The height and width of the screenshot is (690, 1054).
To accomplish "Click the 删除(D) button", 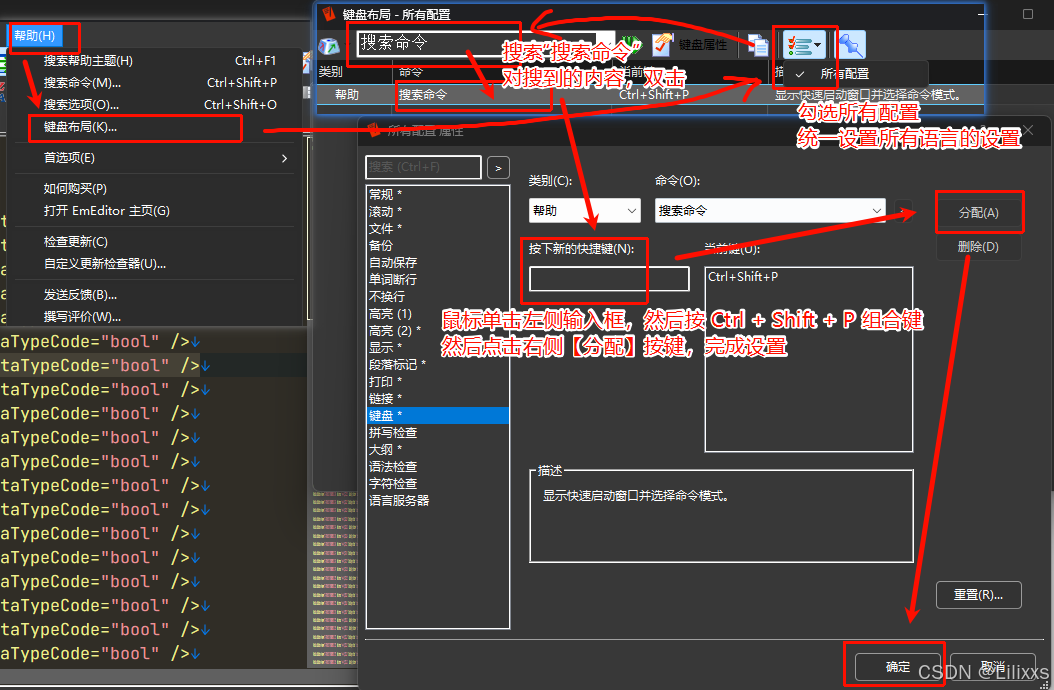I will (978, 247).
